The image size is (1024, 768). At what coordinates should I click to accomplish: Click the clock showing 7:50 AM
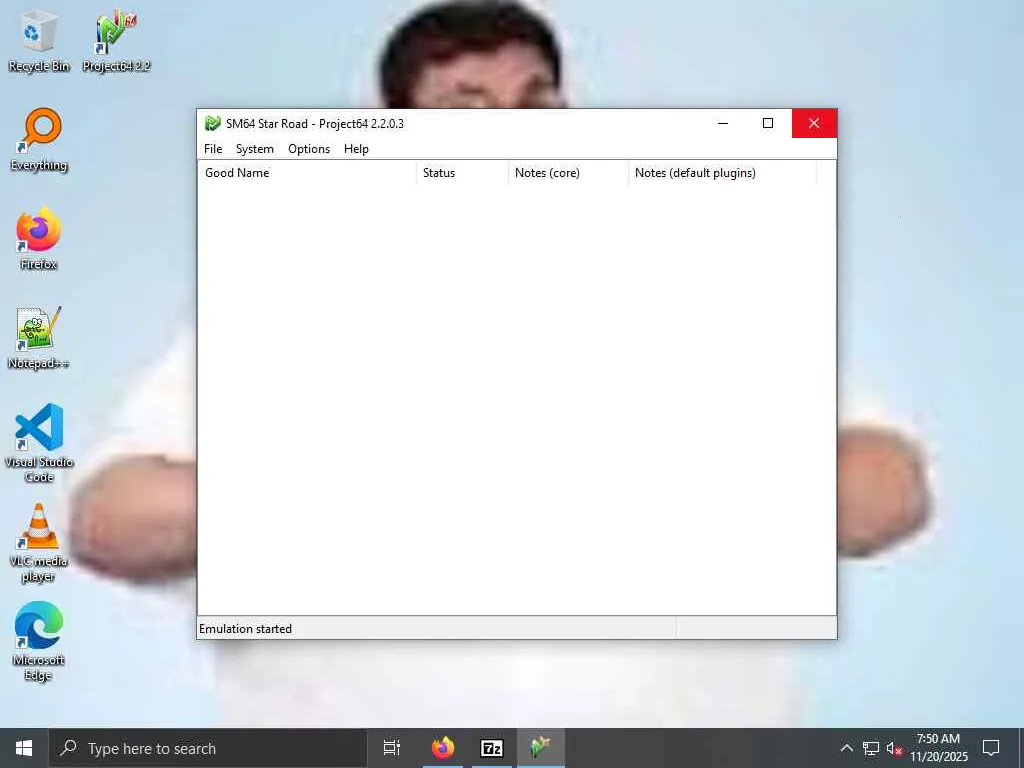pos(938,748)
